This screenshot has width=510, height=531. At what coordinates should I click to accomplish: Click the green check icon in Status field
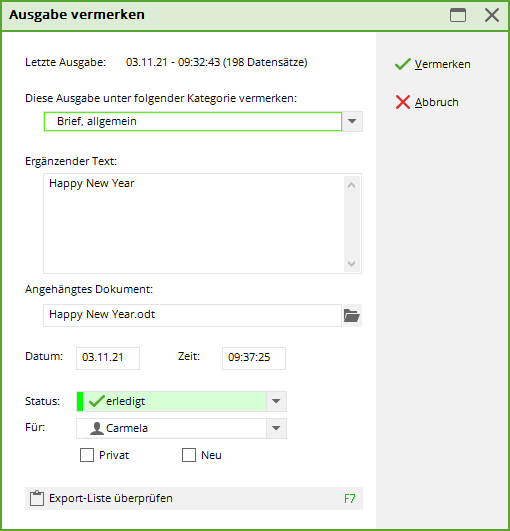[x=96, y=401]
